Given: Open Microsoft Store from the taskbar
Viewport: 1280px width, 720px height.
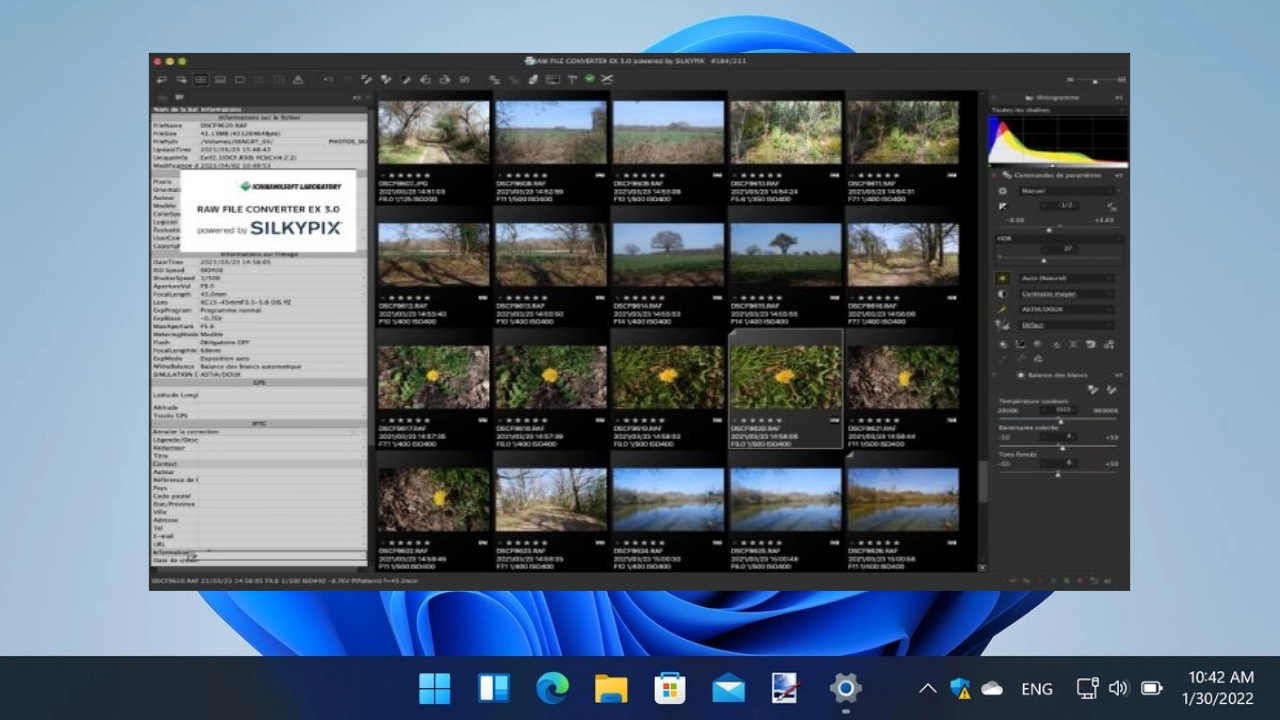Looking at the screenshot, I should tap(670, 688).
